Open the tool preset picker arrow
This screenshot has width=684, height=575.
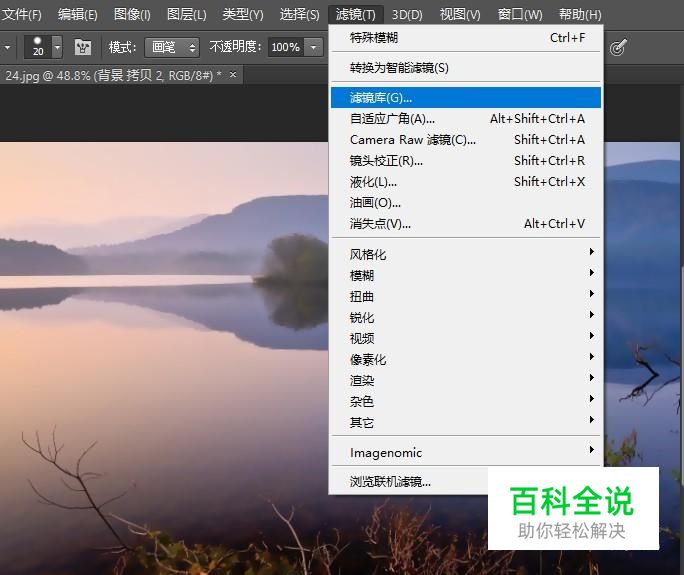click(x=7, y=47)
